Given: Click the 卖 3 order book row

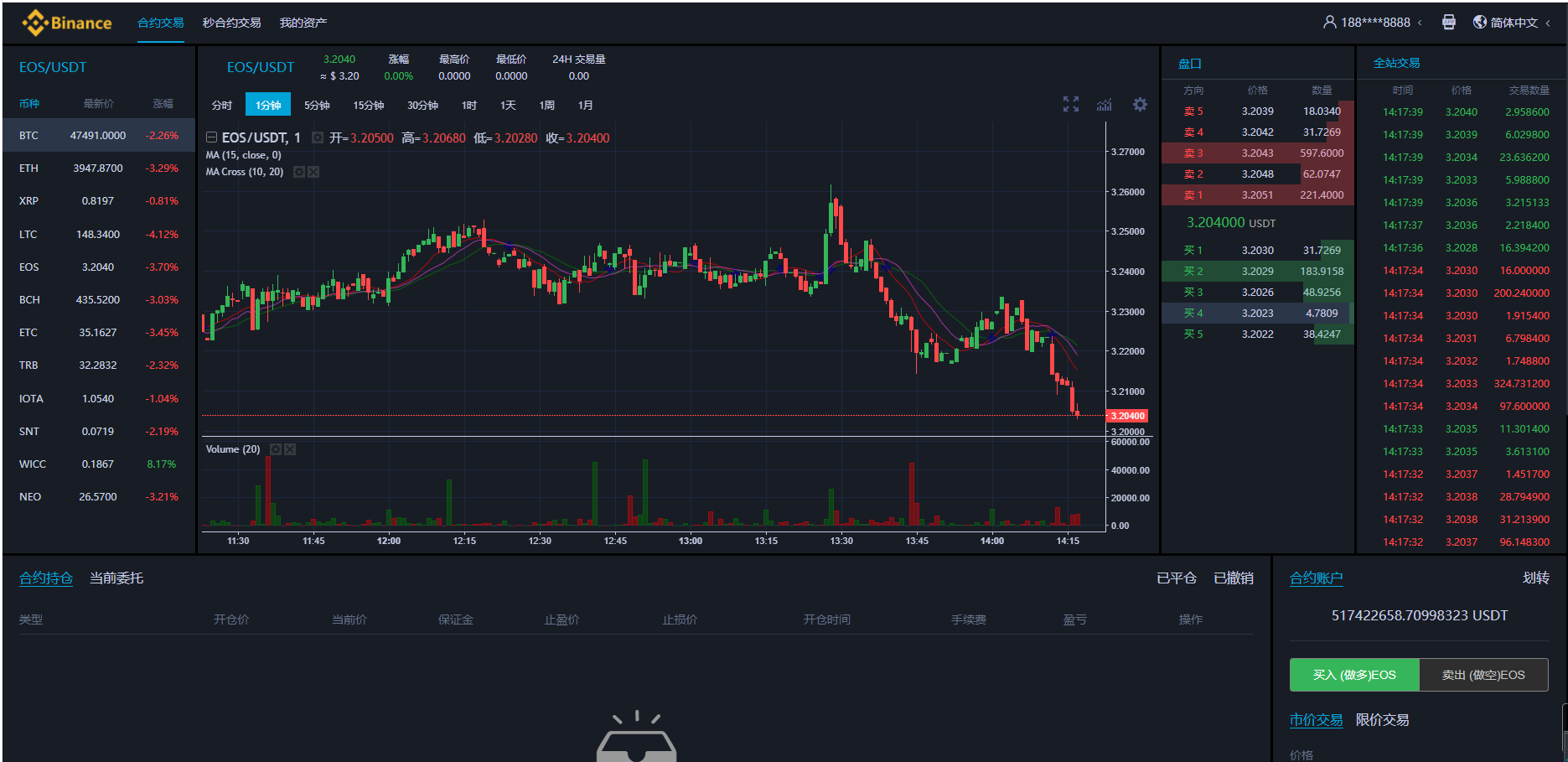Looking at the screenshot, I should point(1258,153).
